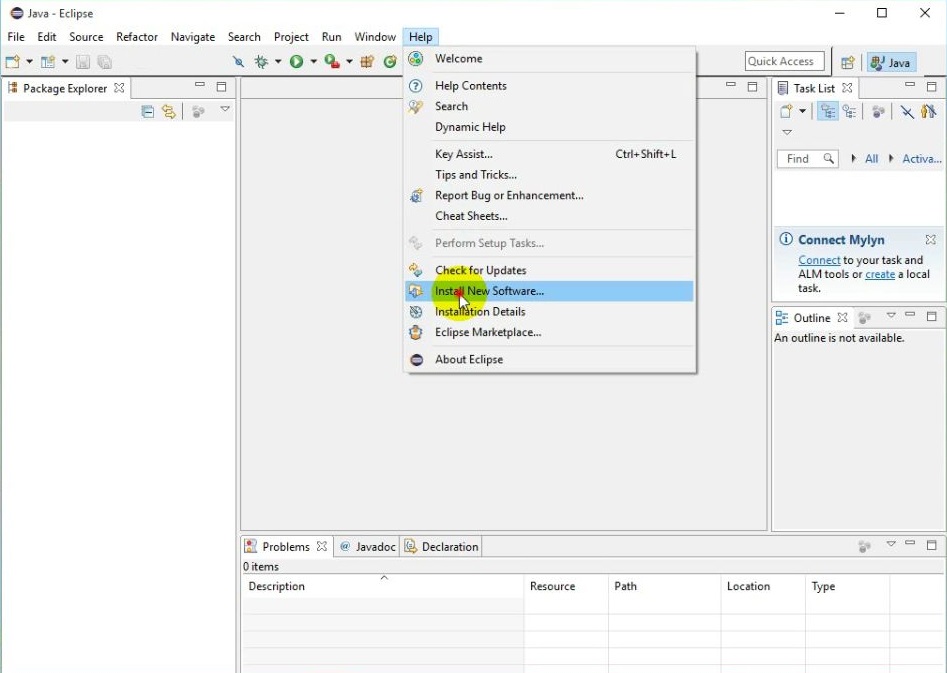
Task: Open Report Bug or Enhancement entry
Action: pyautogui.click(x=549, y=195)
